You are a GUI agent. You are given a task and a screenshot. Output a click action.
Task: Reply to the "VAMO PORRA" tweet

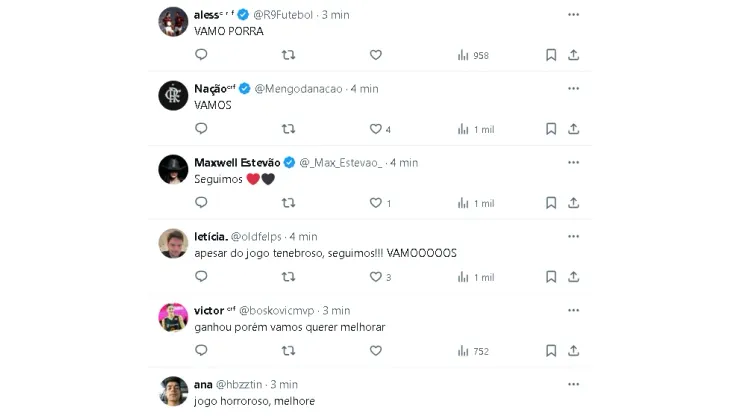coord(201,55)
